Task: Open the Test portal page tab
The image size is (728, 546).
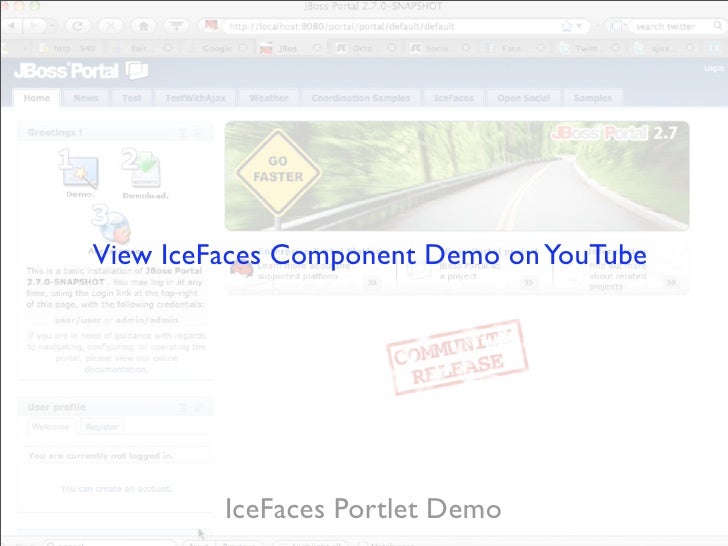Action: click(x=131, y=98)
